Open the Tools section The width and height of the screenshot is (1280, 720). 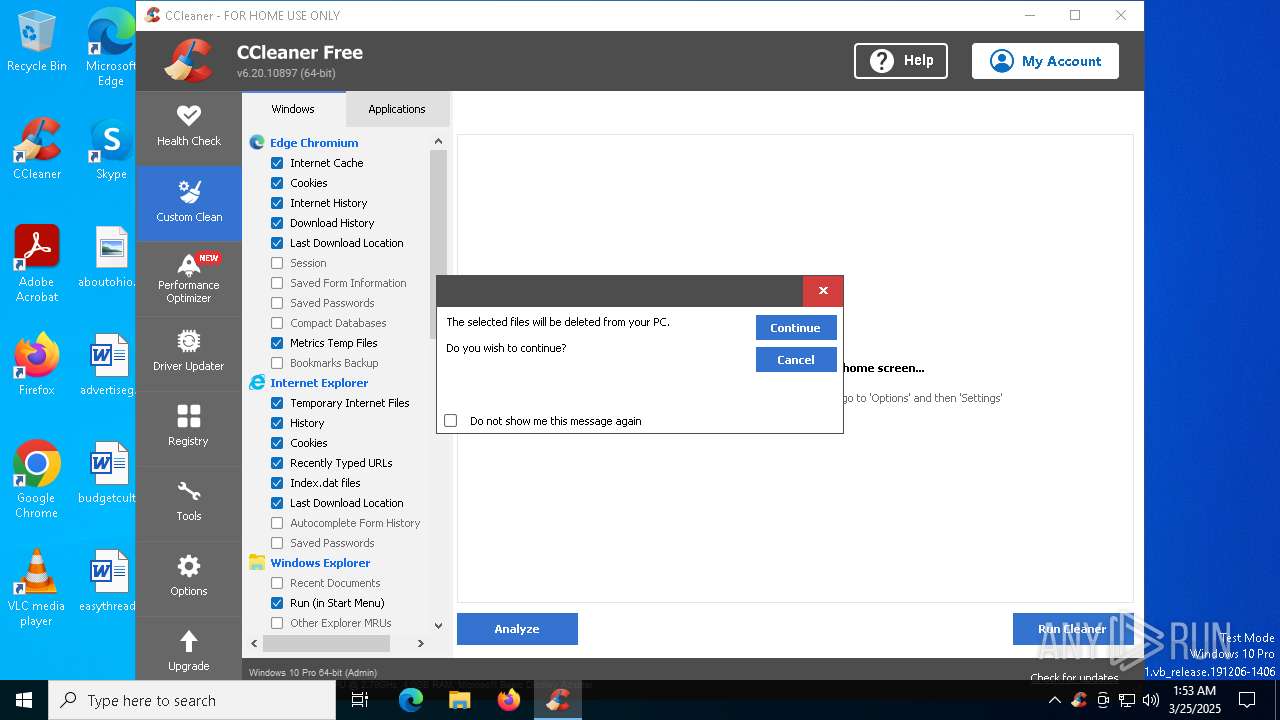188,503
